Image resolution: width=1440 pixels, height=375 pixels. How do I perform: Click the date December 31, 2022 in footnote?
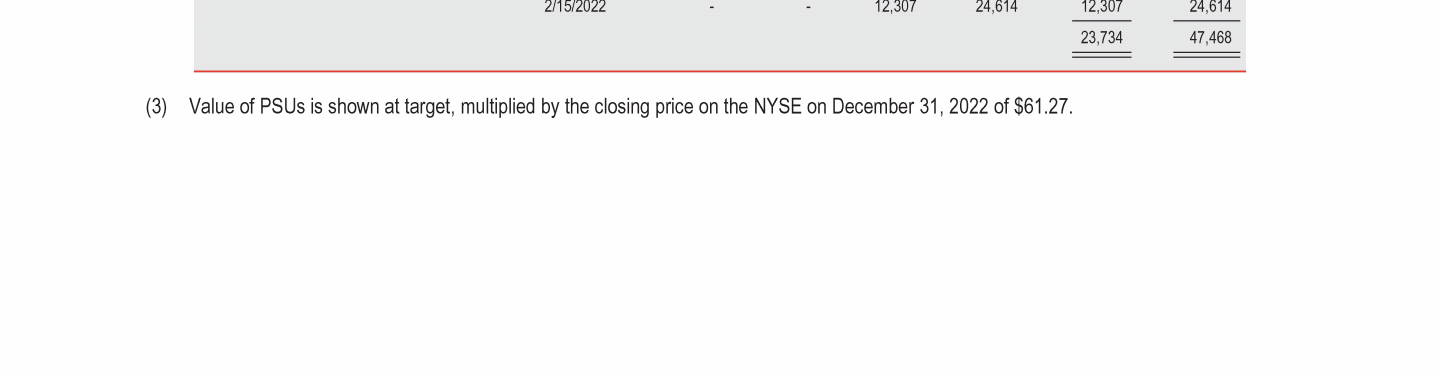(909, 107)
